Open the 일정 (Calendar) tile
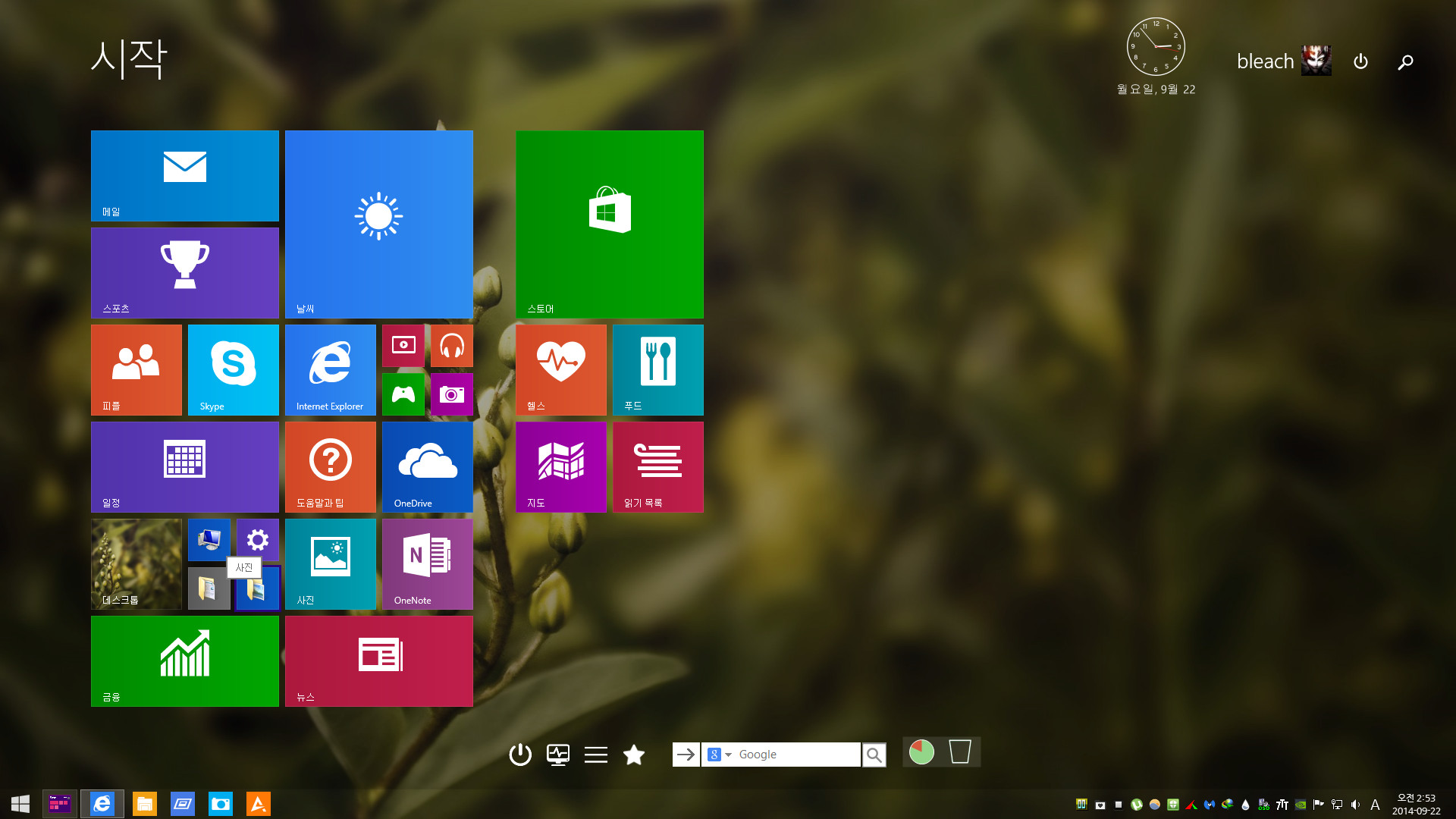The width and height of the screenshot is (1456, 819). tap(185, 467)
